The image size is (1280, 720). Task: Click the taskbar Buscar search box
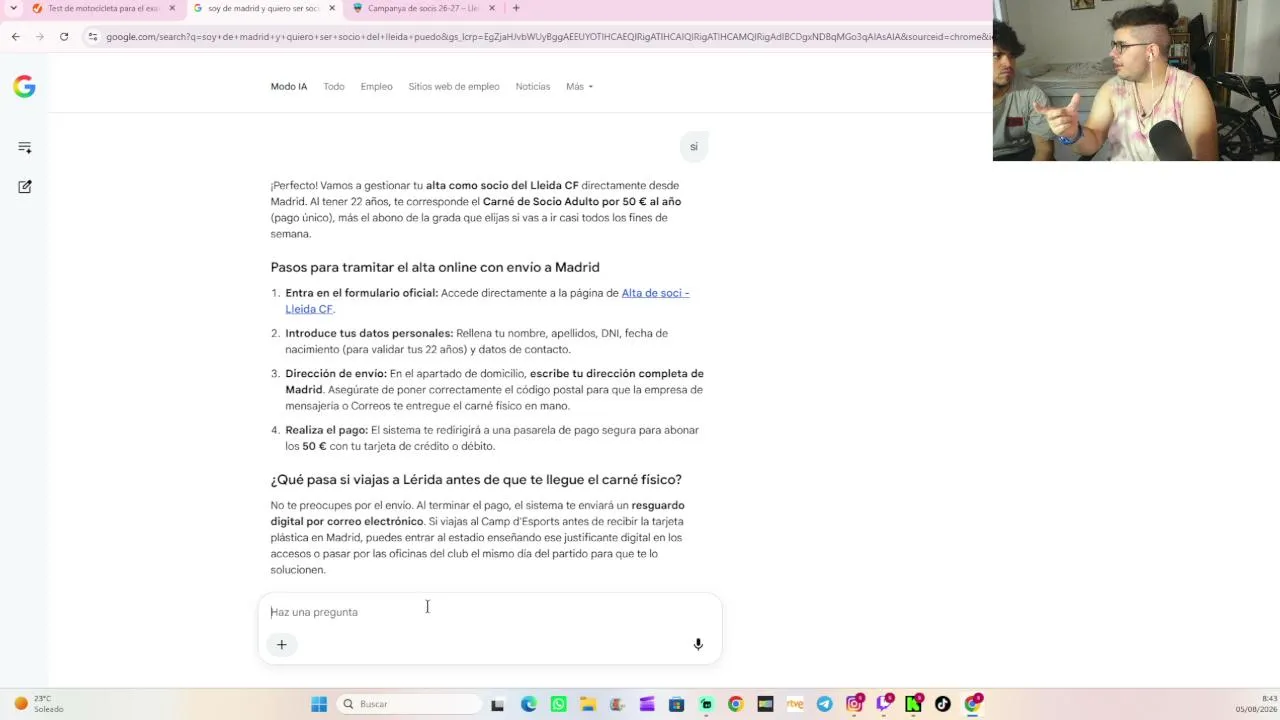(409, 704)
